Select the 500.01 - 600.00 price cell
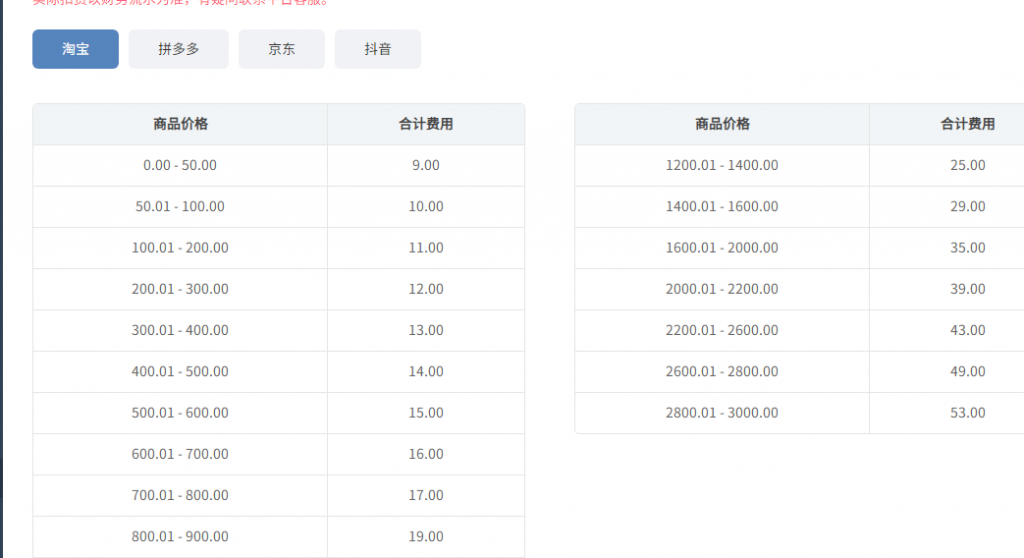Screen dimensions: 1024x558 tap(180, 413)
